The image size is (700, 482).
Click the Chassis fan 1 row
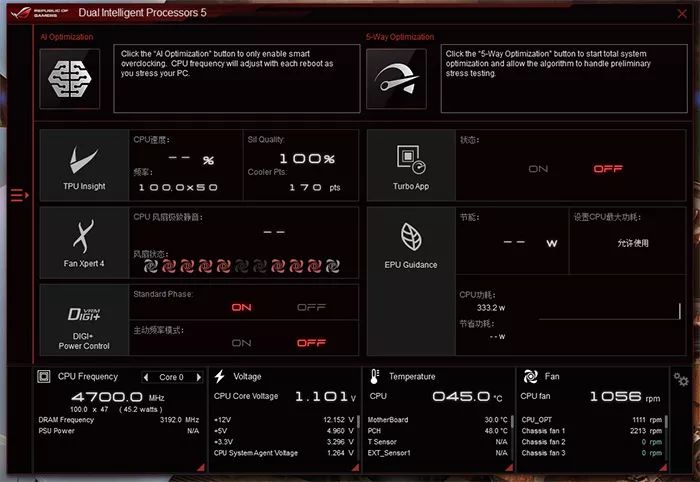click(x=592, y=431)
